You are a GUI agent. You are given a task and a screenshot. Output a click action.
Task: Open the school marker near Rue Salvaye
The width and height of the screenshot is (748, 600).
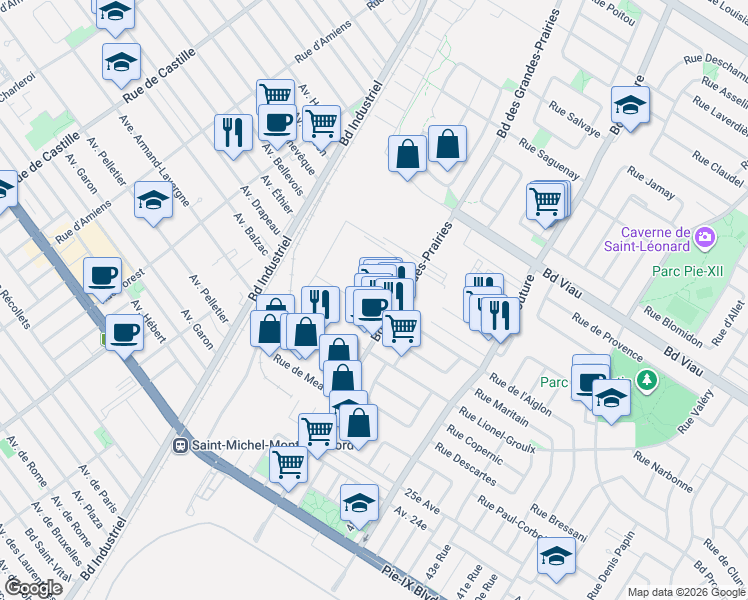[x=630, y=105]
